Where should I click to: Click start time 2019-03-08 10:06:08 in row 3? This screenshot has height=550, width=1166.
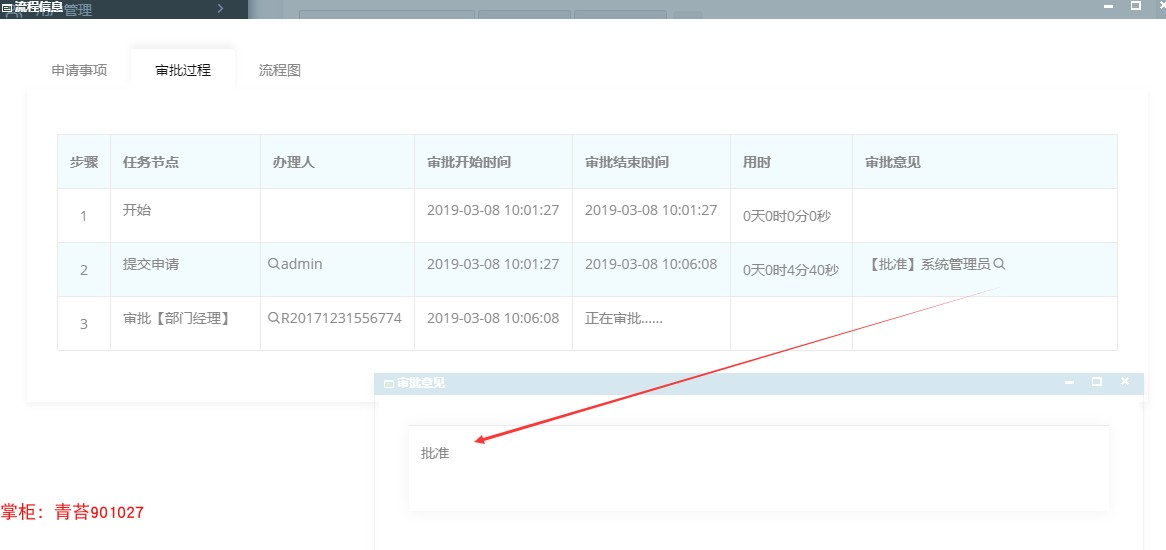493,317
